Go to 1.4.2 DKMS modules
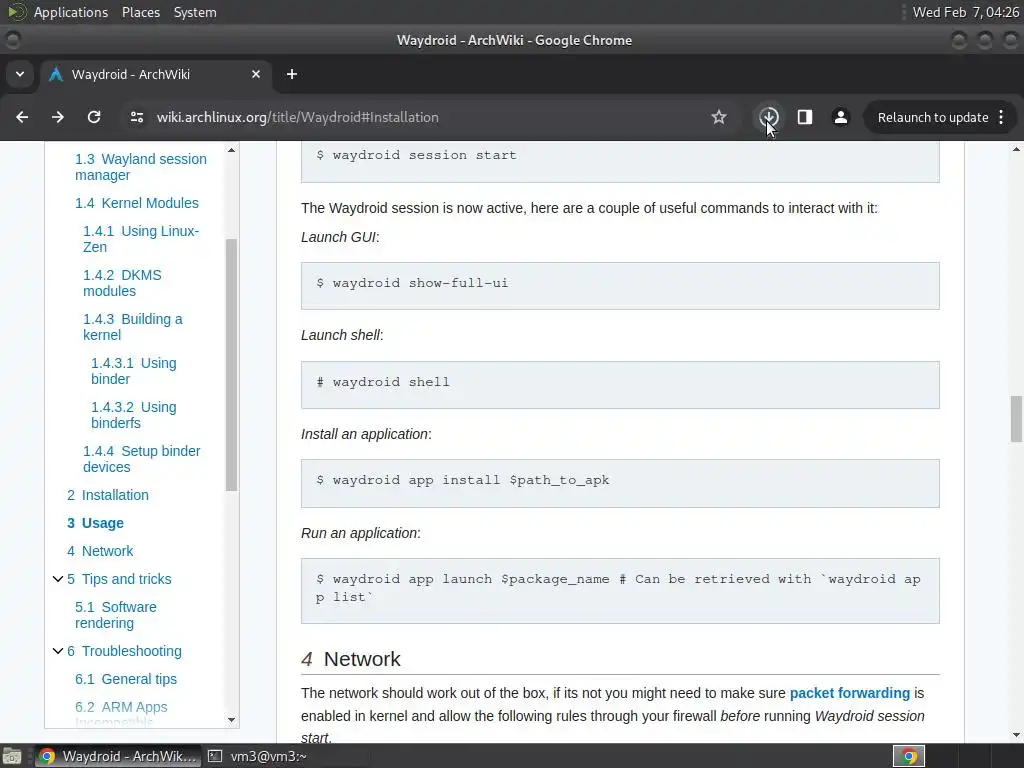The width and height of the screenshot is (1024, 768). [122, 283]
